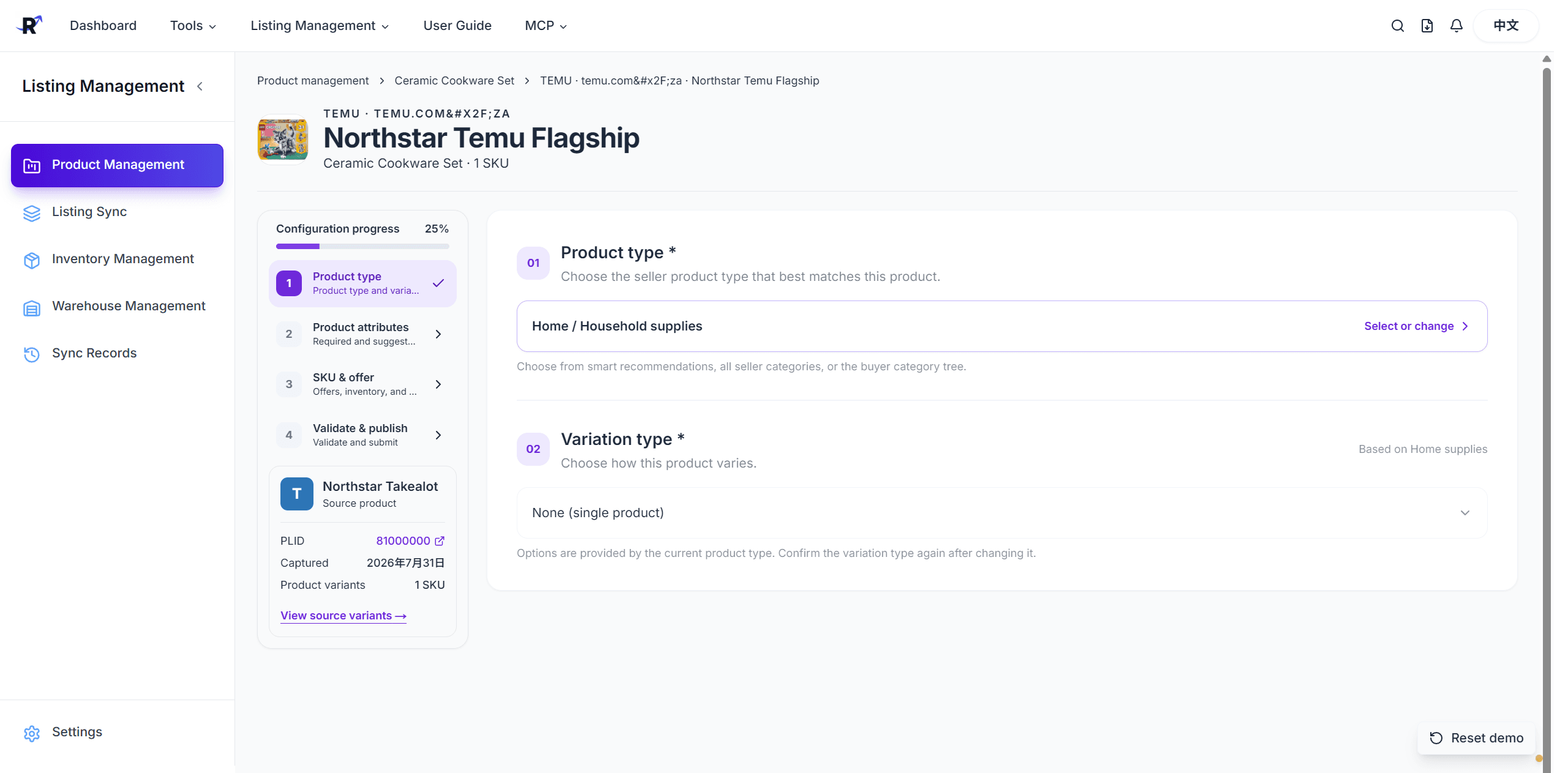
Task: Click the configuration progress bar
Action: tap(362, 246)
